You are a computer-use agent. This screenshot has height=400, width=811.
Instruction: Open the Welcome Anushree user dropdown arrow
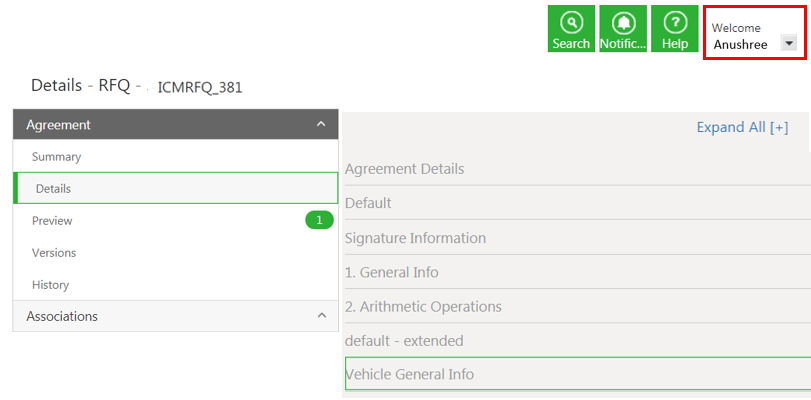tap(789, 43)
